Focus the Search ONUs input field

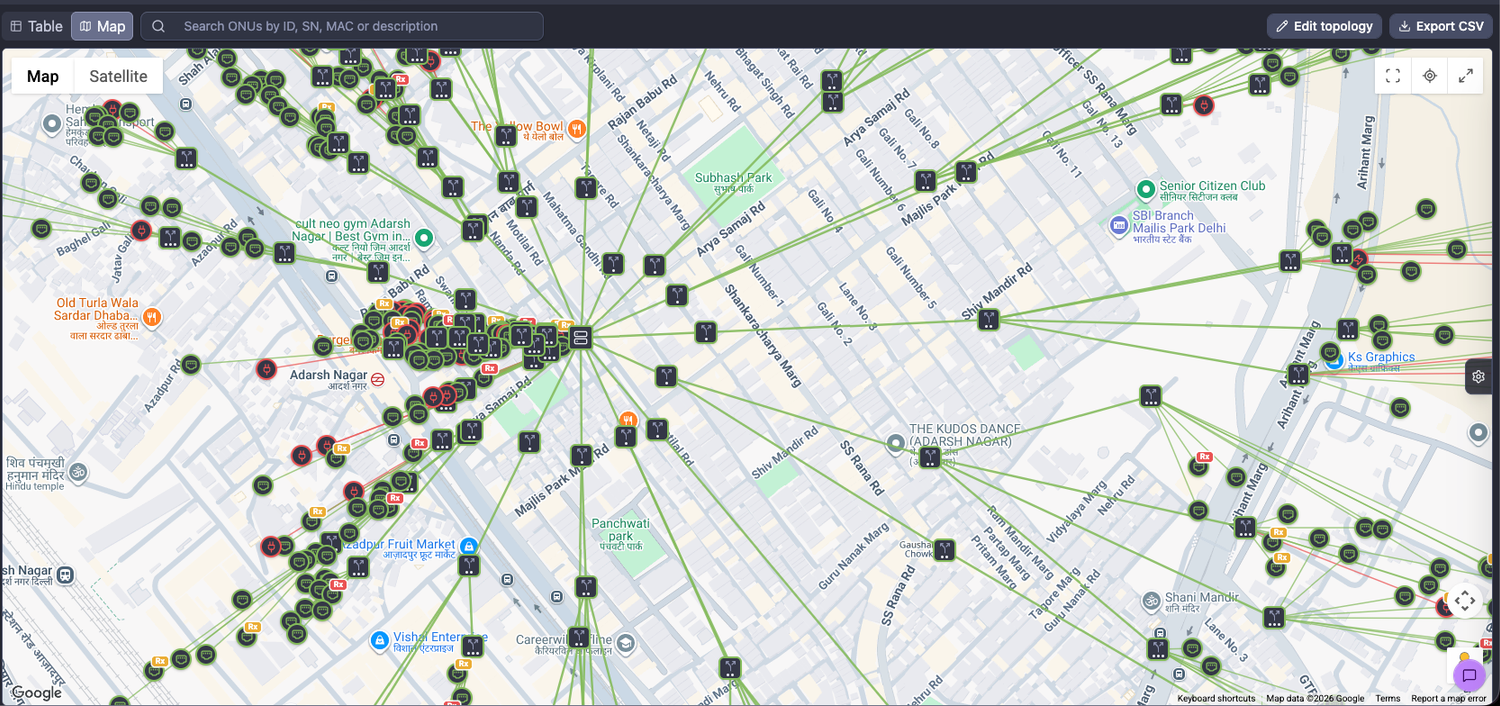pos(342,26)
